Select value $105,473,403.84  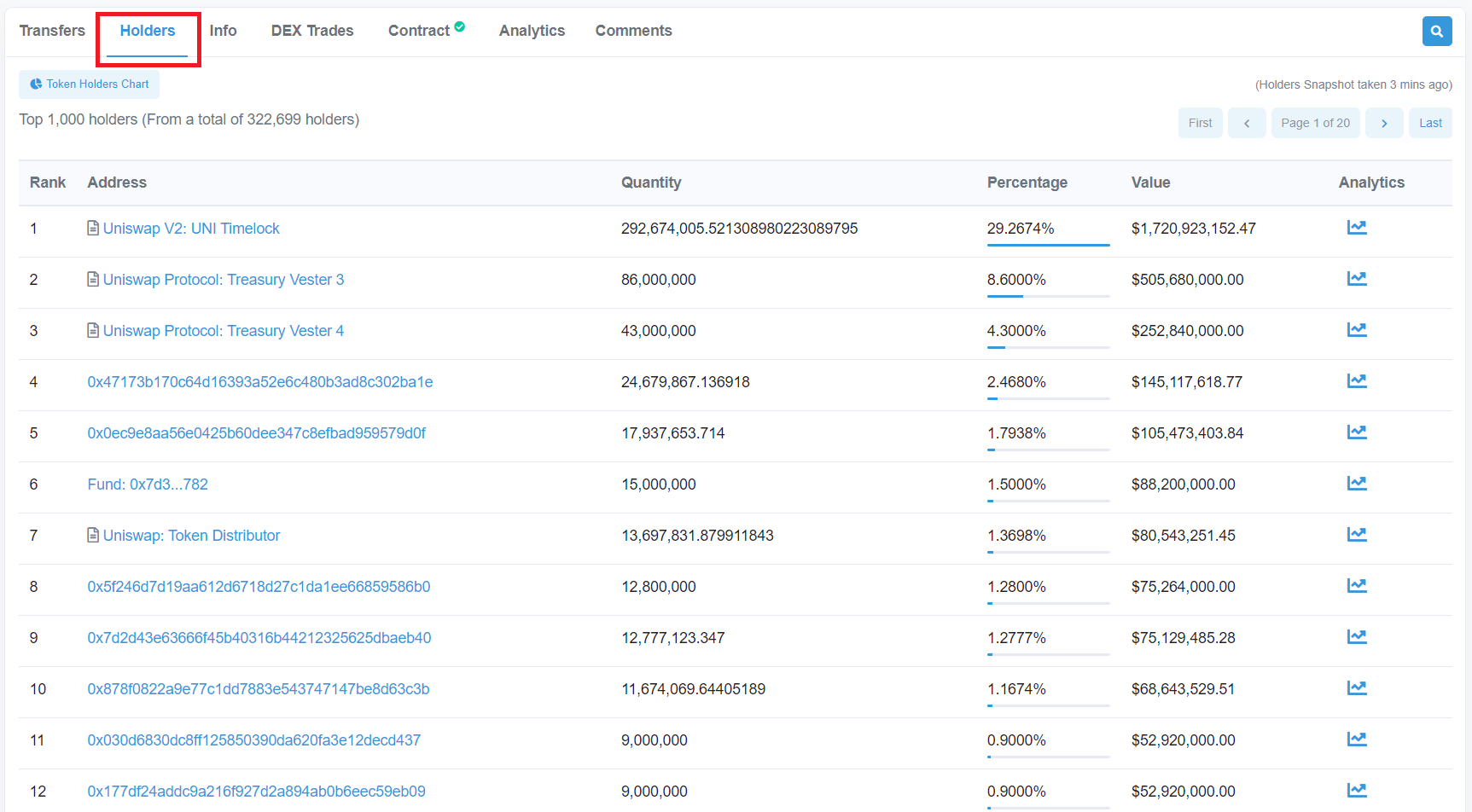pos(1188,433)
